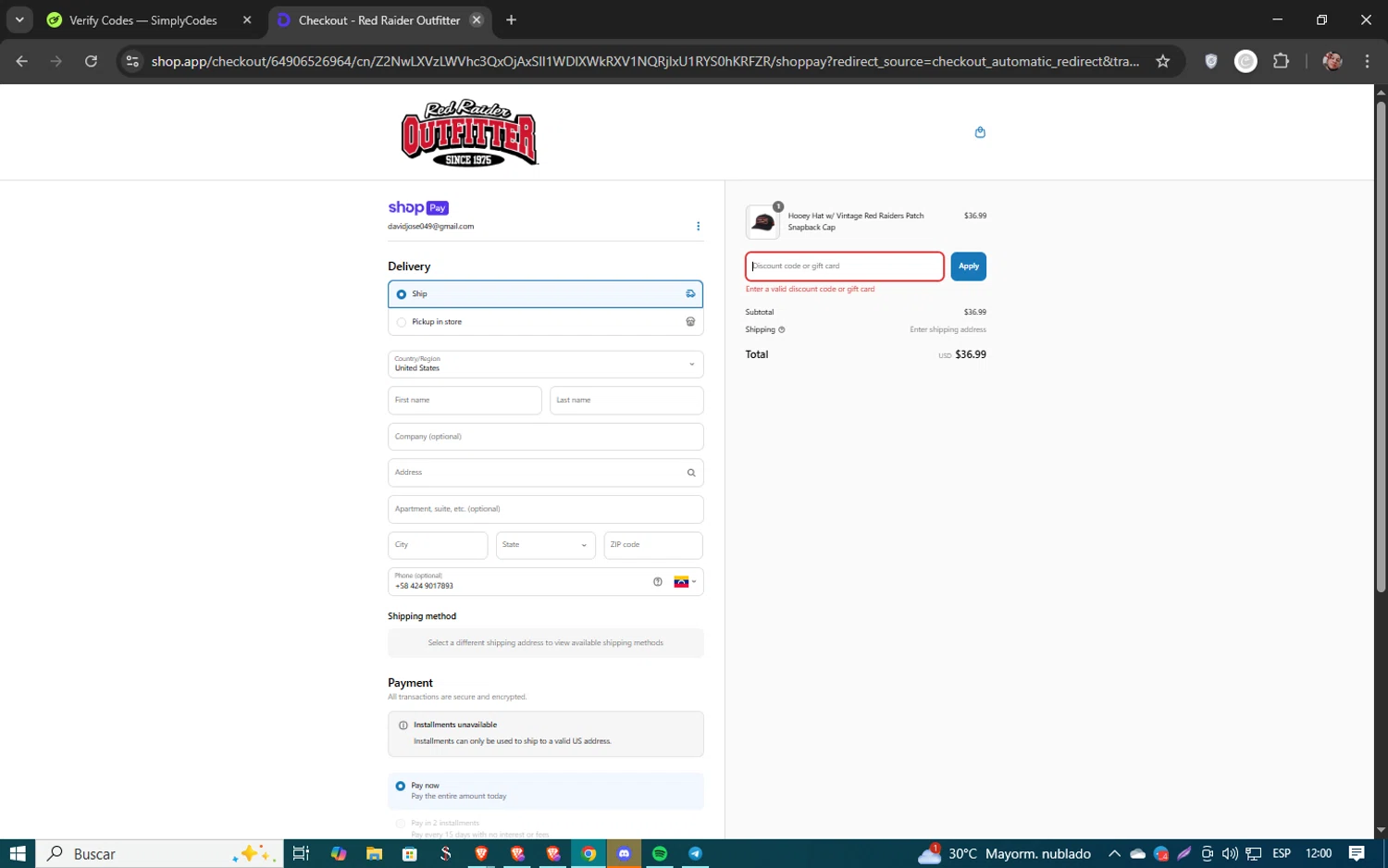Open the Brave shields icon in toolbar
1388x868 pixels.
(x=1210, y=61)
